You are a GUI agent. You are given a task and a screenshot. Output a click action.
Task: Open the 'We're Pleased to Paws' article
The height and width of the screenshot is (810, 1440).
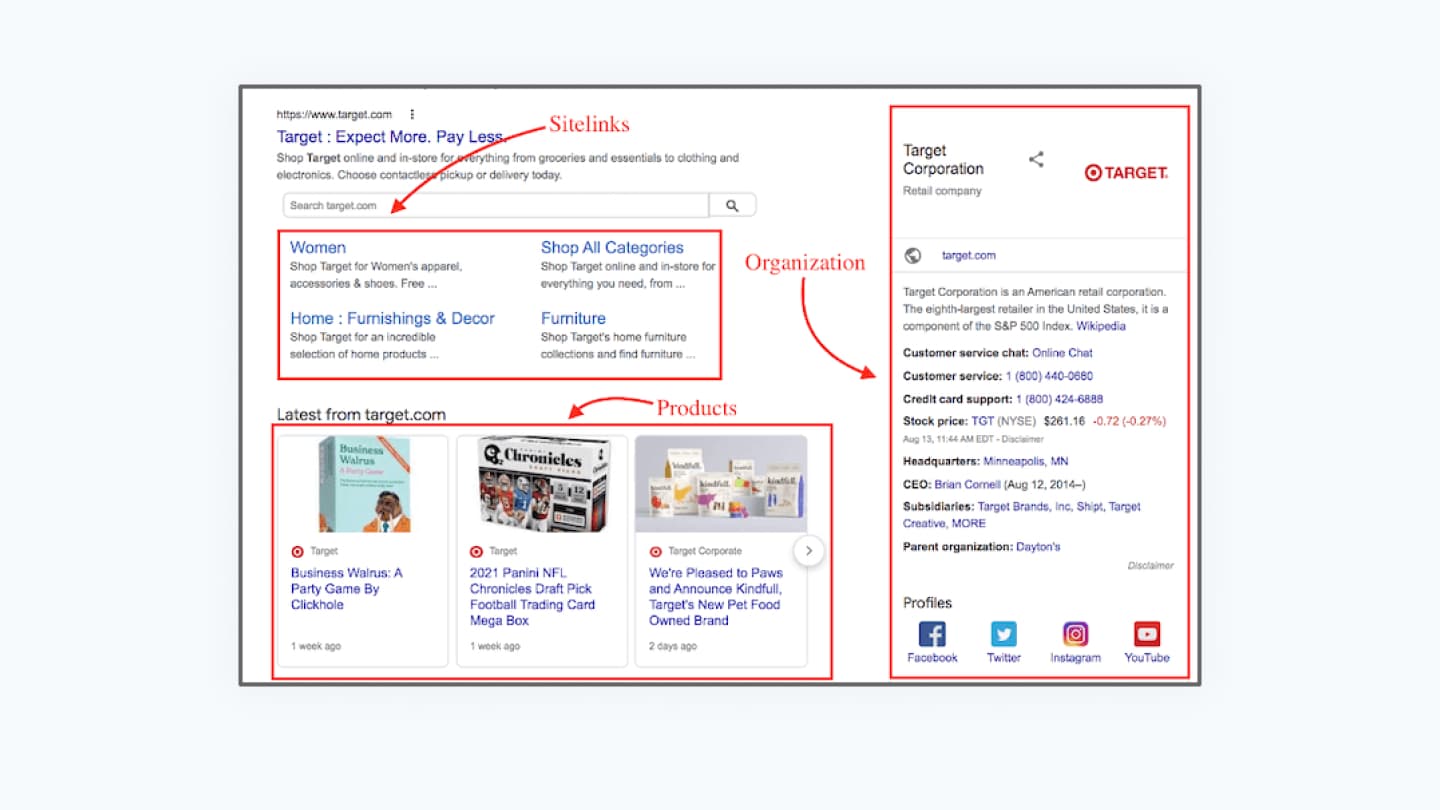pyautogui.click(x=716, y=597)
